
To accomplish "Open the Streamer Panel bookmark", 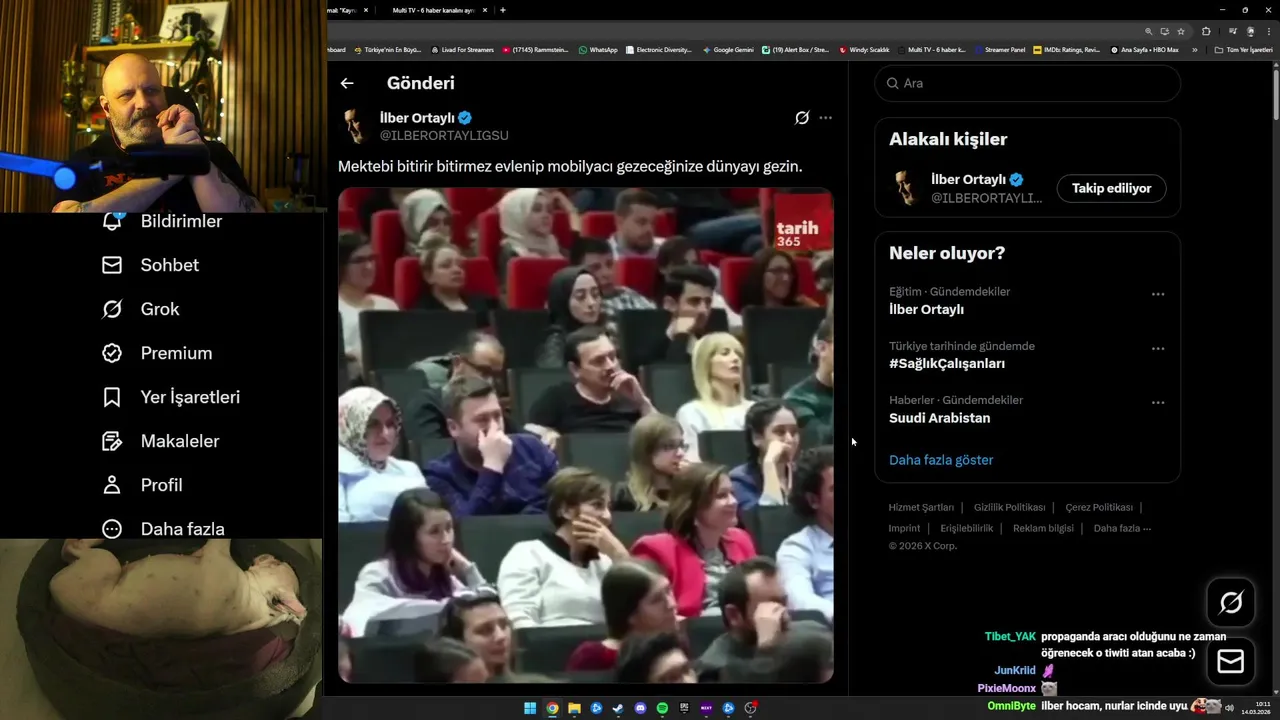I will 999,49.
